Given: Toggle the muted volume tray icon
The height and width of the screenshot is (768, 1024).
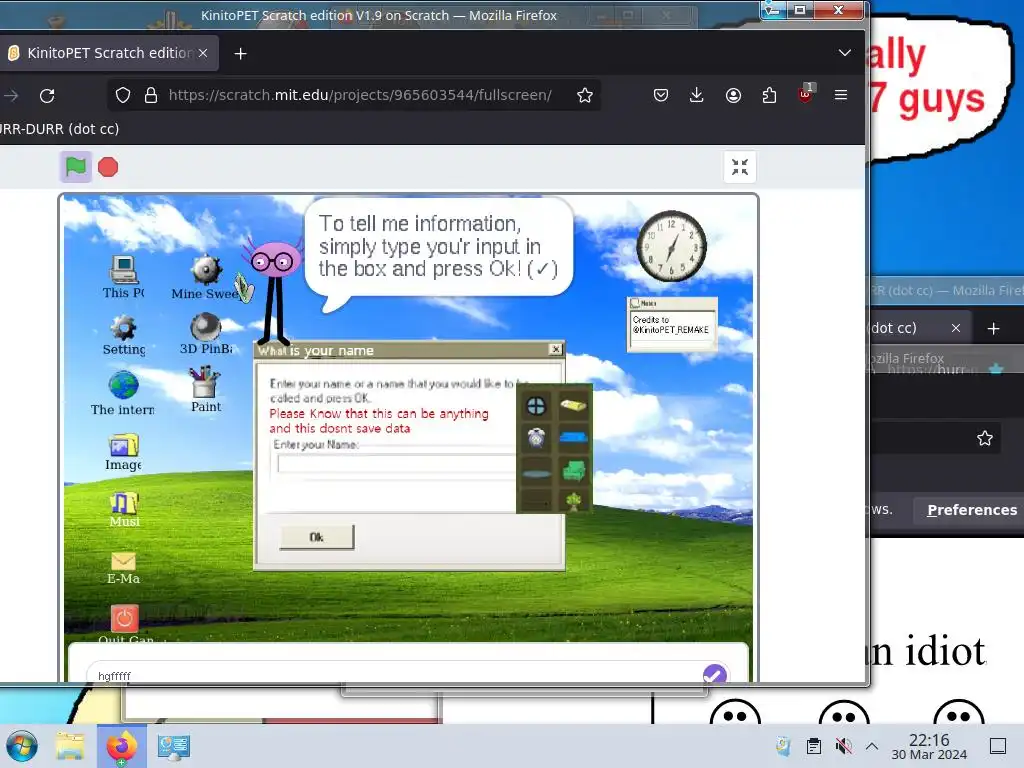Looking at the screenshot, I should click(844, 746).
